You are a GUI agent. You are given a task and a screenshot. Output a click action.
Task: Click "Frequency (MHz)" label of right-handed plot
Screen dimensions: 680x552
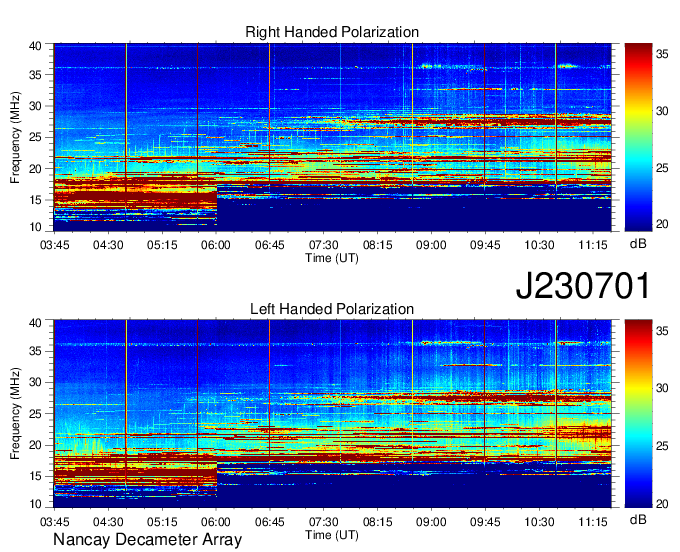(x=15, y=137)
